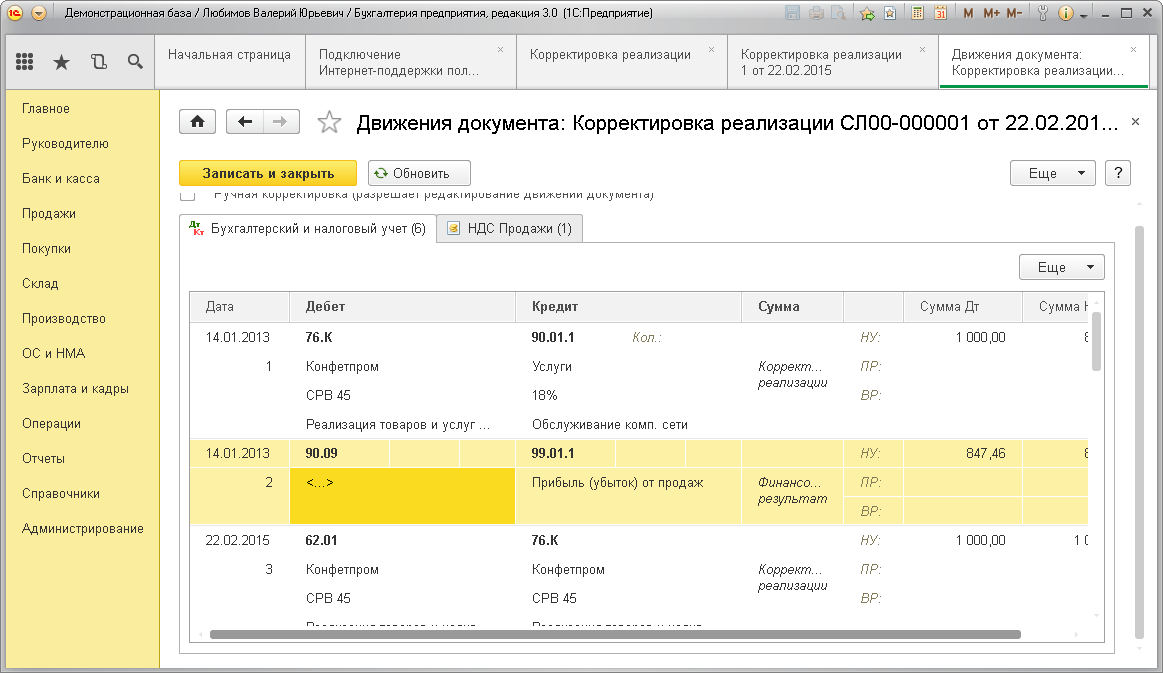Screen dimensions: 1163x673
Task: Open the Банк и касса section
Action: point(61,179)
